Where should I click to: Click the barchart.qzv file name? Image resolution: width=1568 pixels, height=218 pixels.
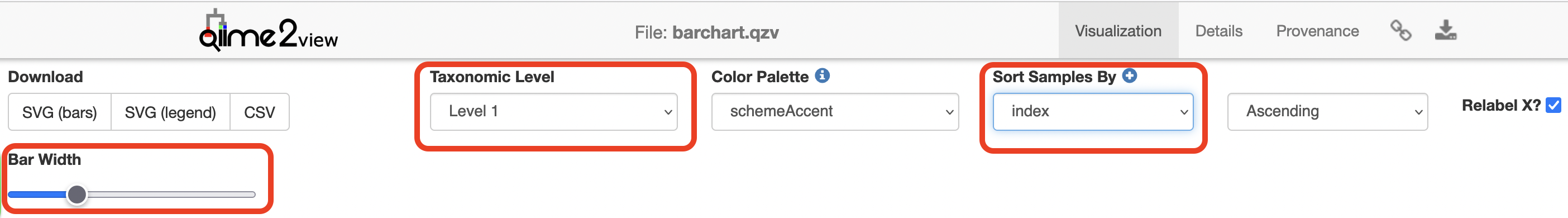click(725, 32)
